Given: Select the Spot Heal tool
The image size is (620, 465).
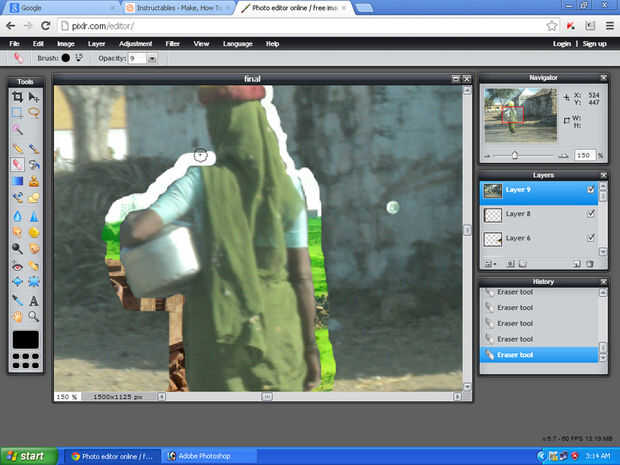Looking at the screenshot, I should [34, 267].
